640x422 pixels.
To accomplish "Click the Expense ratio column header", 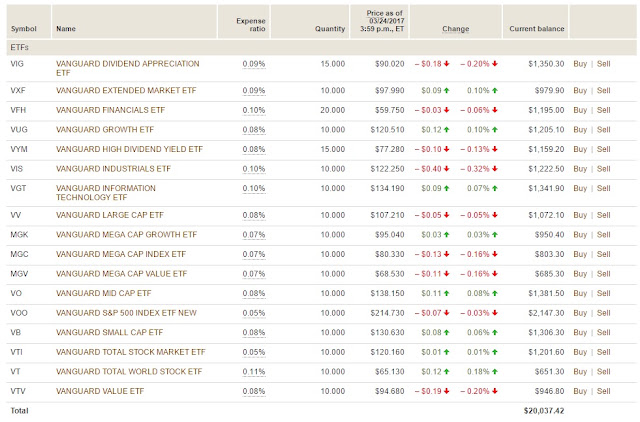I will point(251,25).
